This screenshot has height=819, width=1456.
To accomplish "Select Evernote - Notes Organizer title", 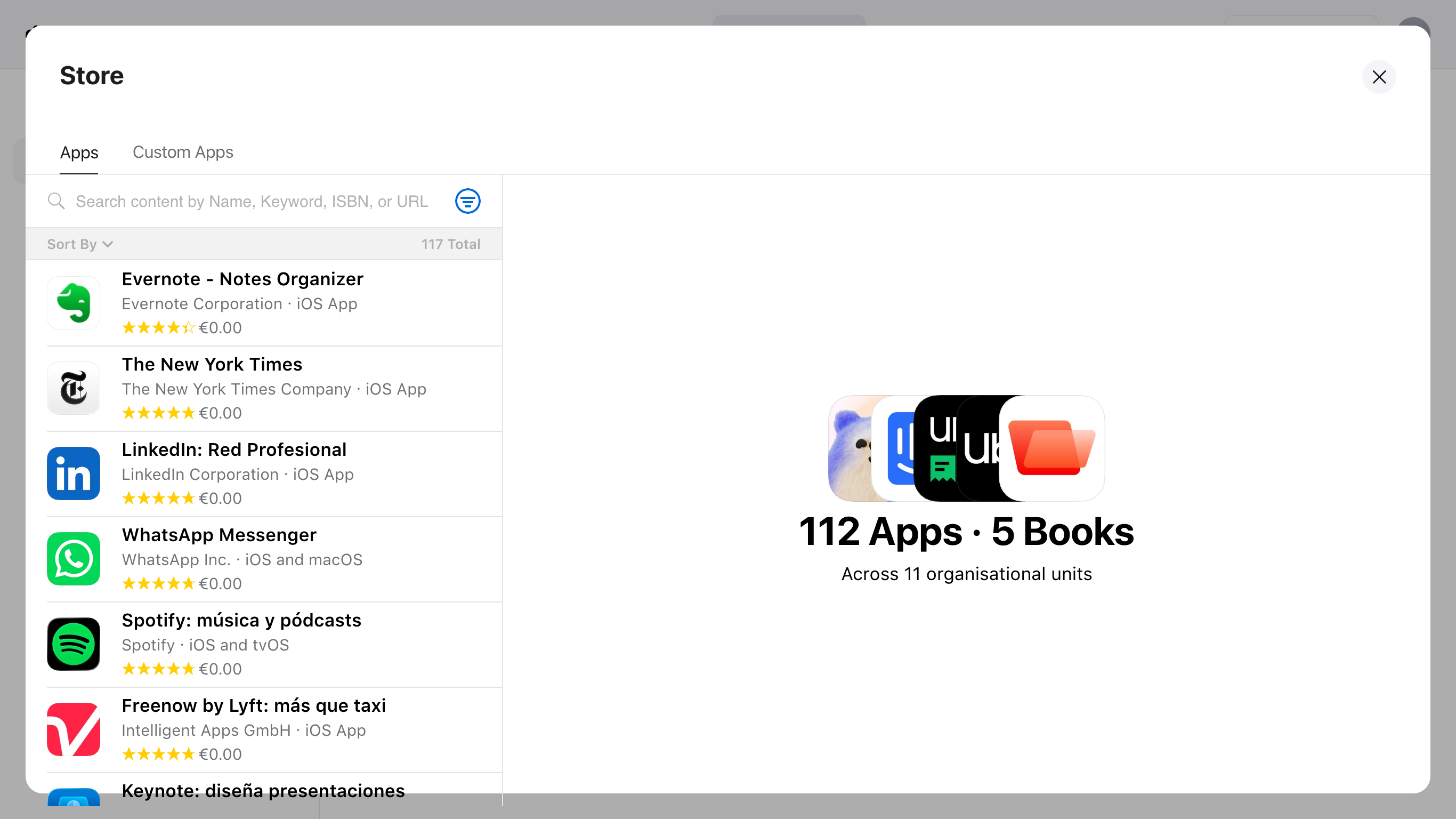I will [x=242, y=279].
